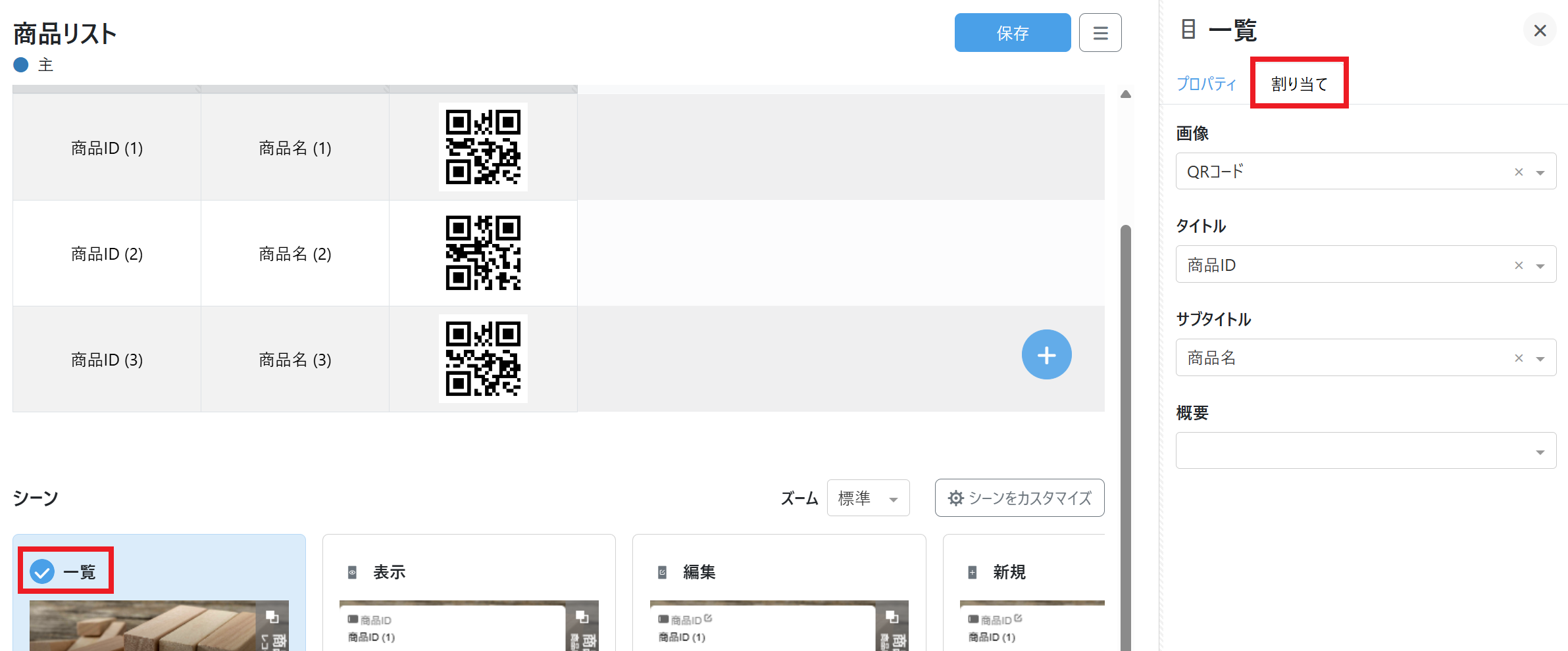Select the 編集 scene card
The width and height of the screenshot is (1568, 651).
coord(778,572)
